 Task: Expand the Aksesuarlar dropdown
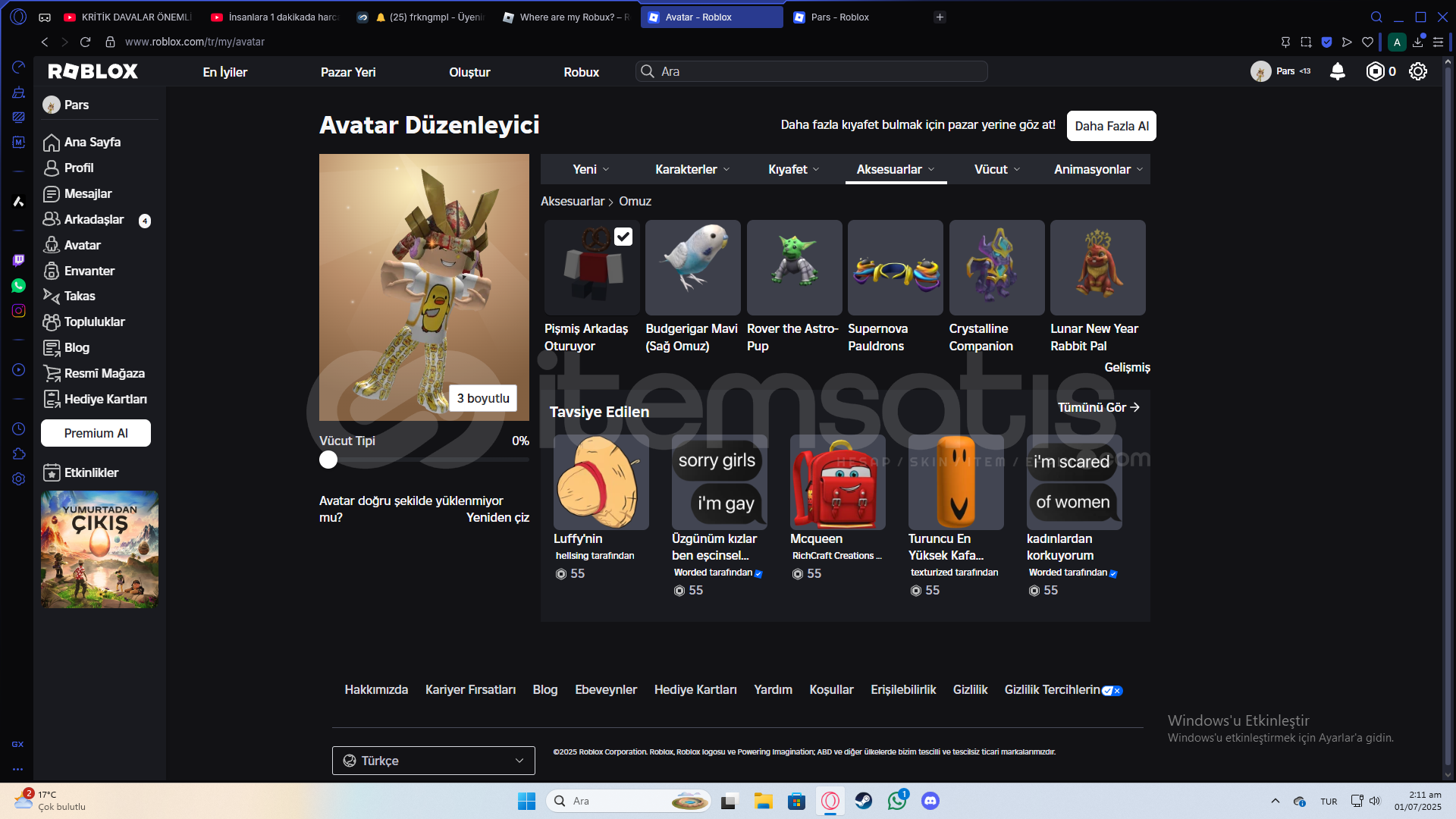(x=896, y=169)
